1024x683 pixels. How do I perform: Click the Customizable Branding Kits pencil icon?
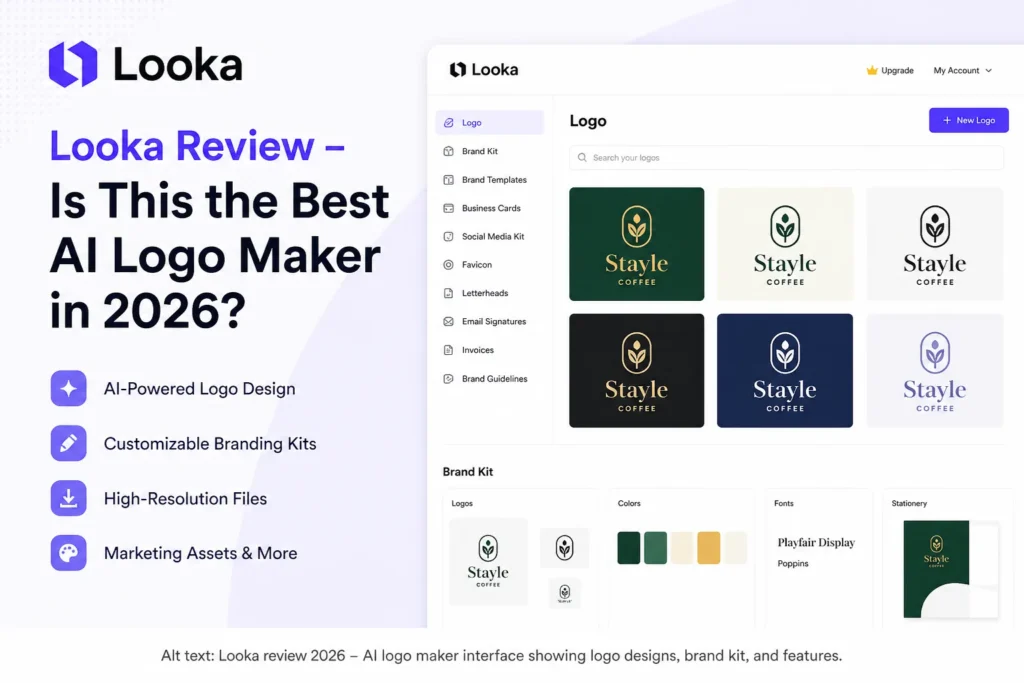(x=69, y=443)
